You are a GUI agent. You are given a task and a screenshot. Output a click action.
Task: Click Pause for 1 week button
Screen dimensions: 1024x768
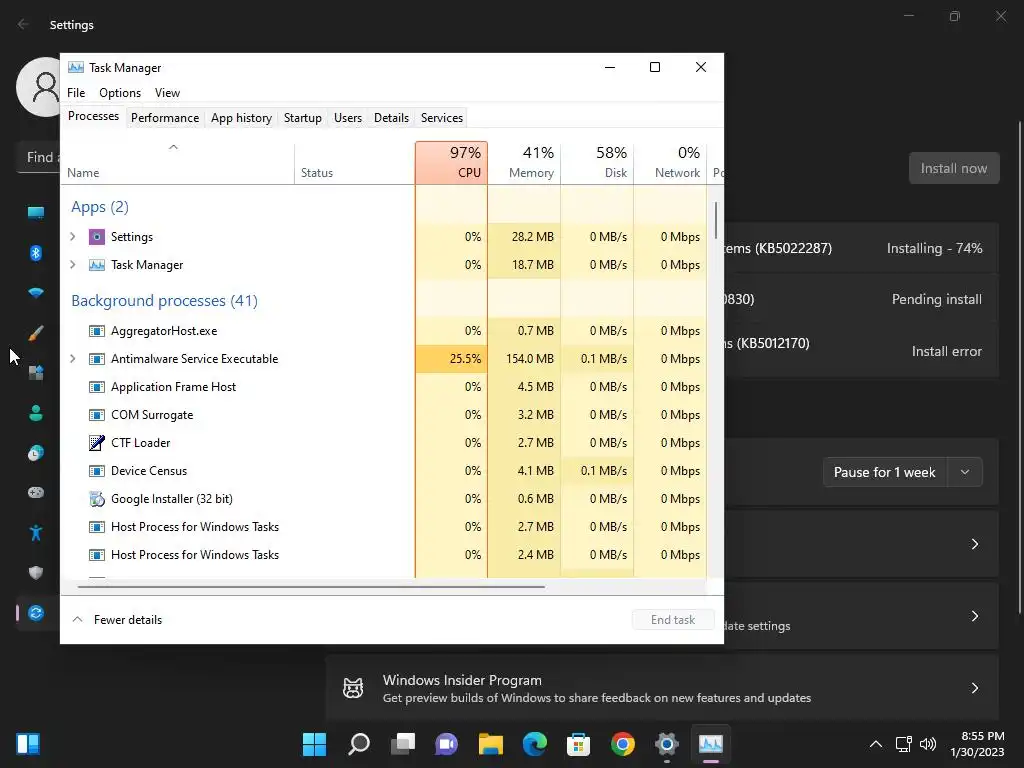tap(884, 472)
